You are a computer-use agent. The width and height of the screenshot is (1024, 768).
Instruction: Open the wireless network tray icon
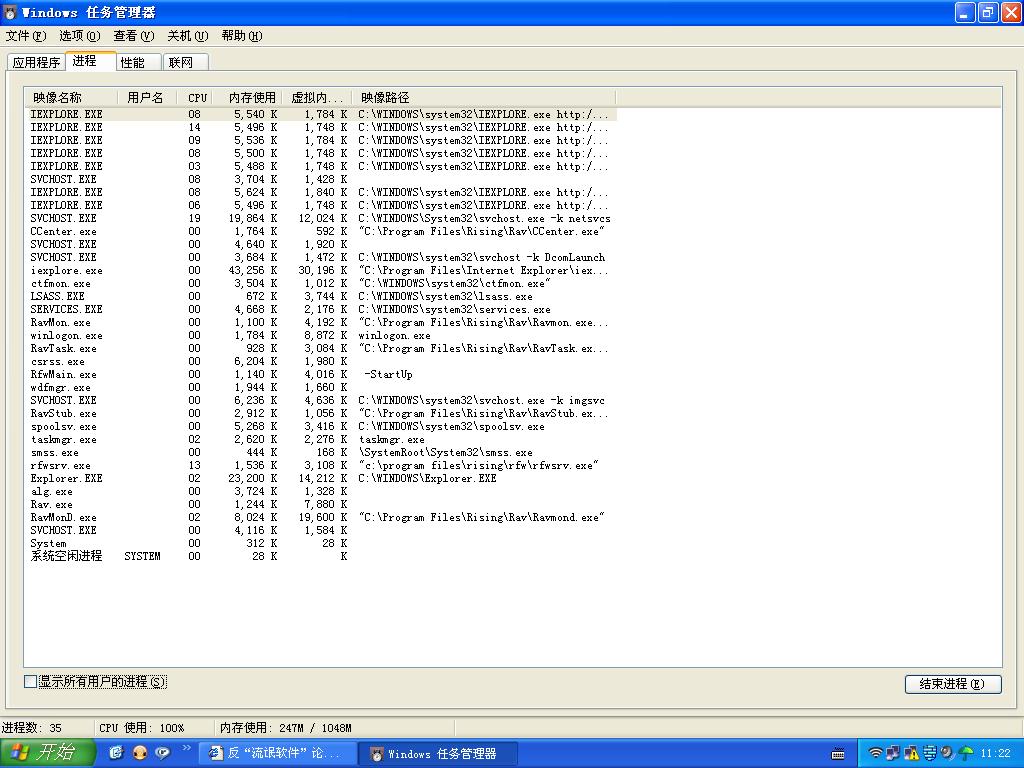tap(876, 753)
